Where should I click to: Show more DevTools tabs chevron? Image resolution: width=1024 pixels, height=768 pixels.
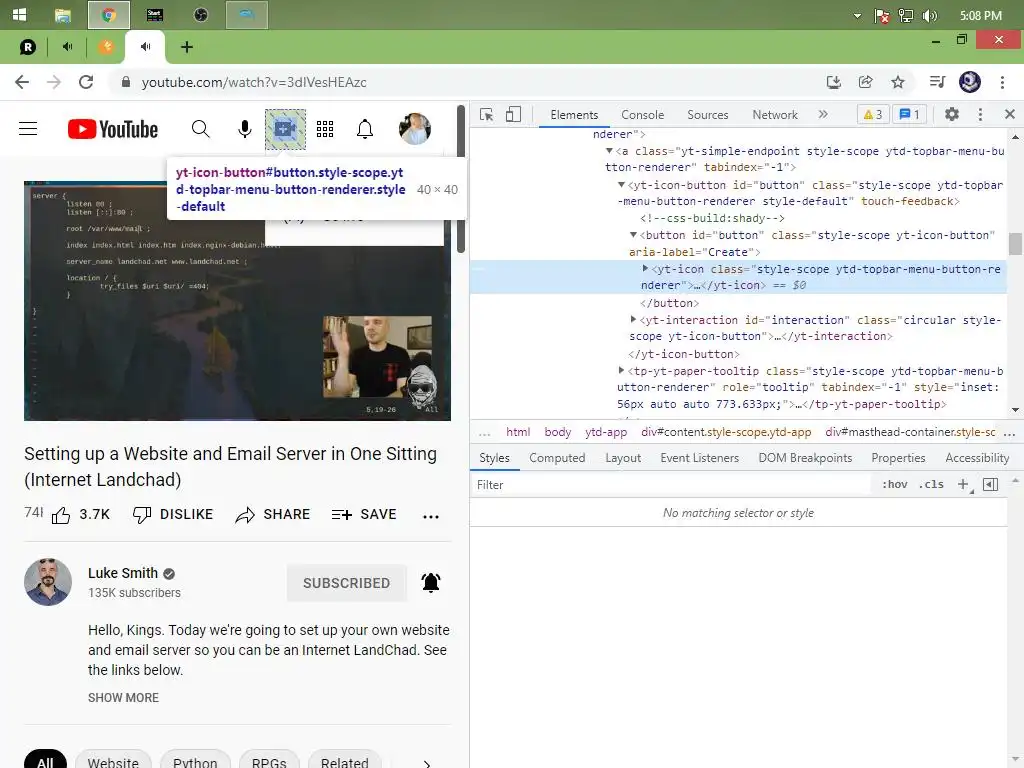coord(823,114)
